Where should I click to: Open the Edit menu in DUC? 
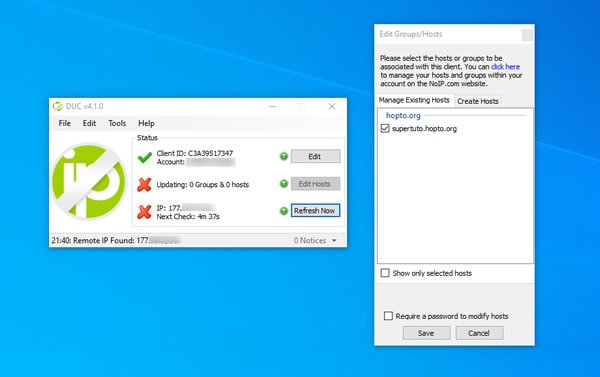89,123
